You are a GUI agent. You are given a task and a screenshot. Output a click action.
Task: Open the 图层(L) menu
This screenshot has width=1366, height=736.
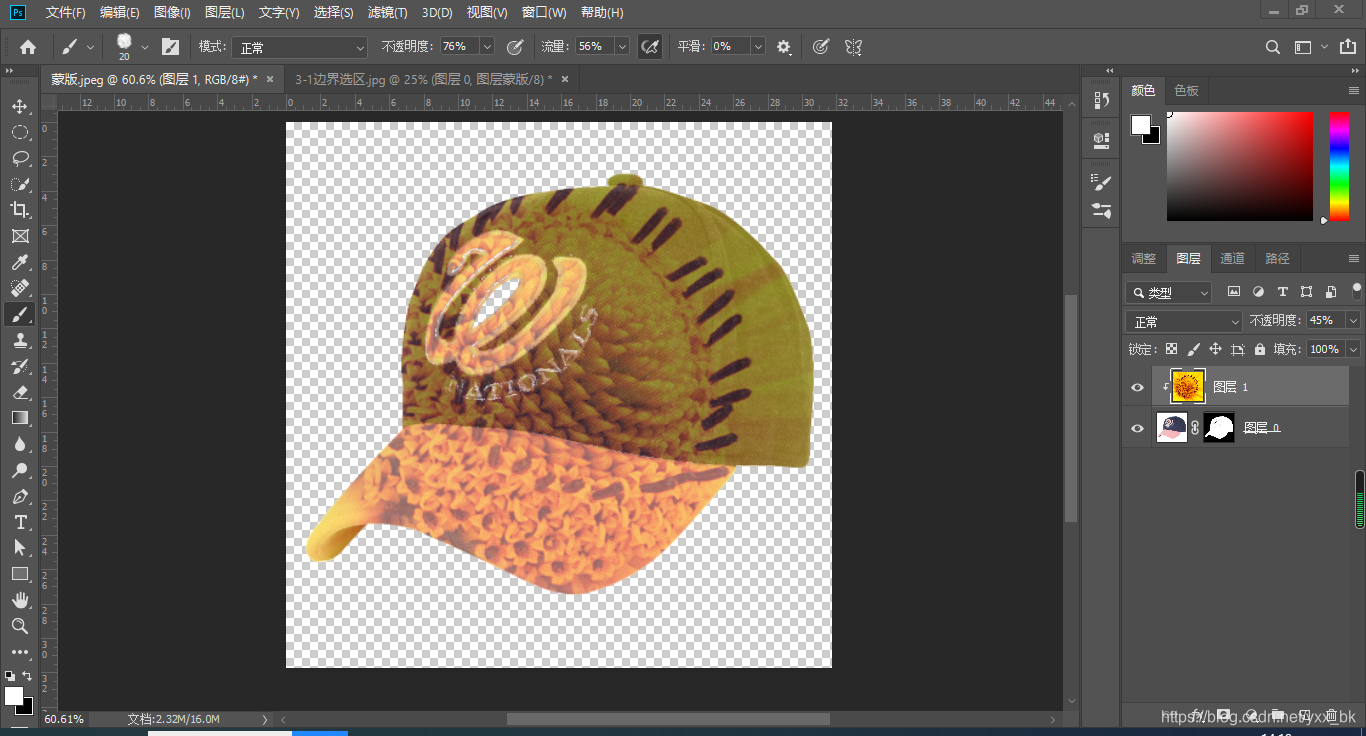(x=224, y=12)
